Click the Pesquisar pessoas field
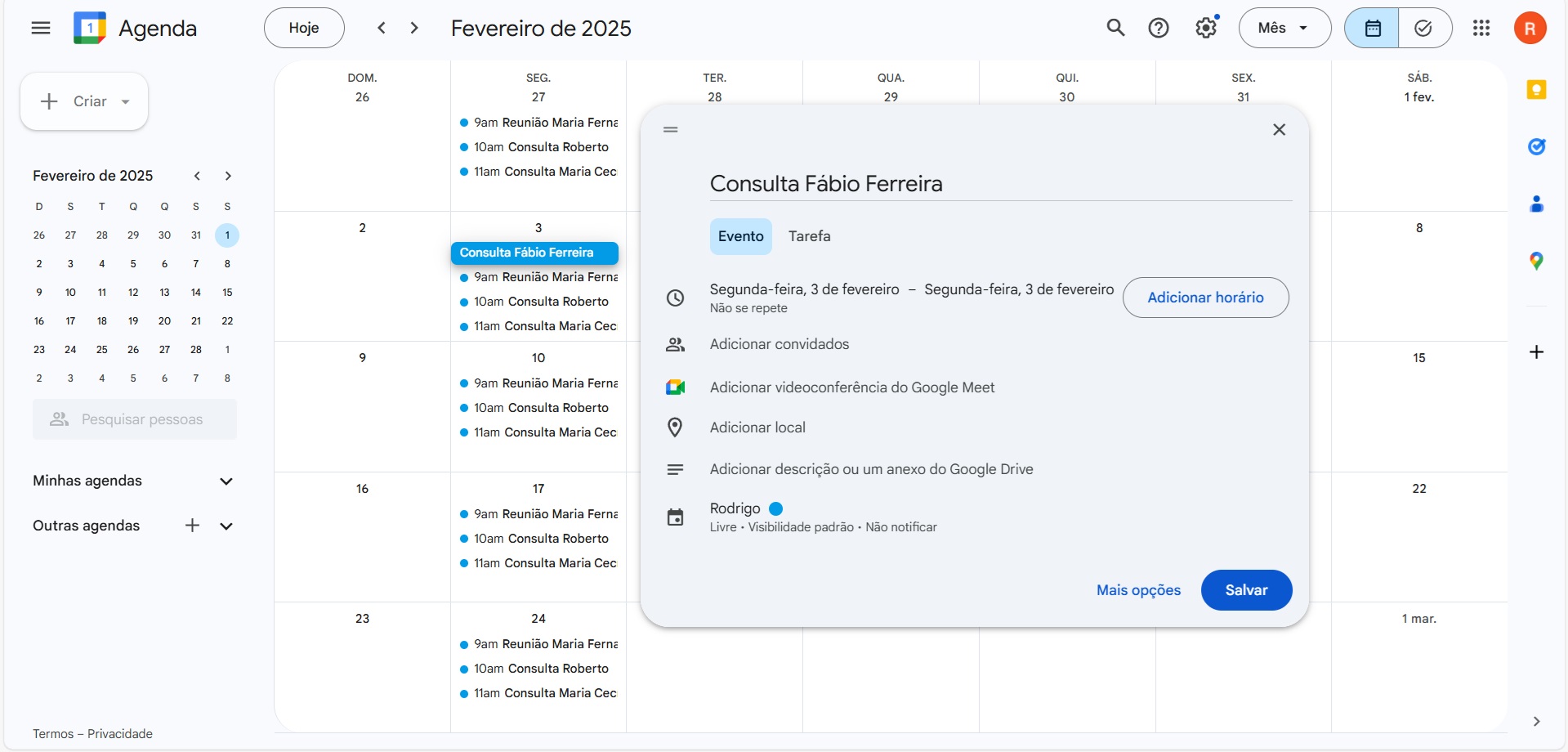The height and width of the screenshot is (752, 1568). point(135,419)
